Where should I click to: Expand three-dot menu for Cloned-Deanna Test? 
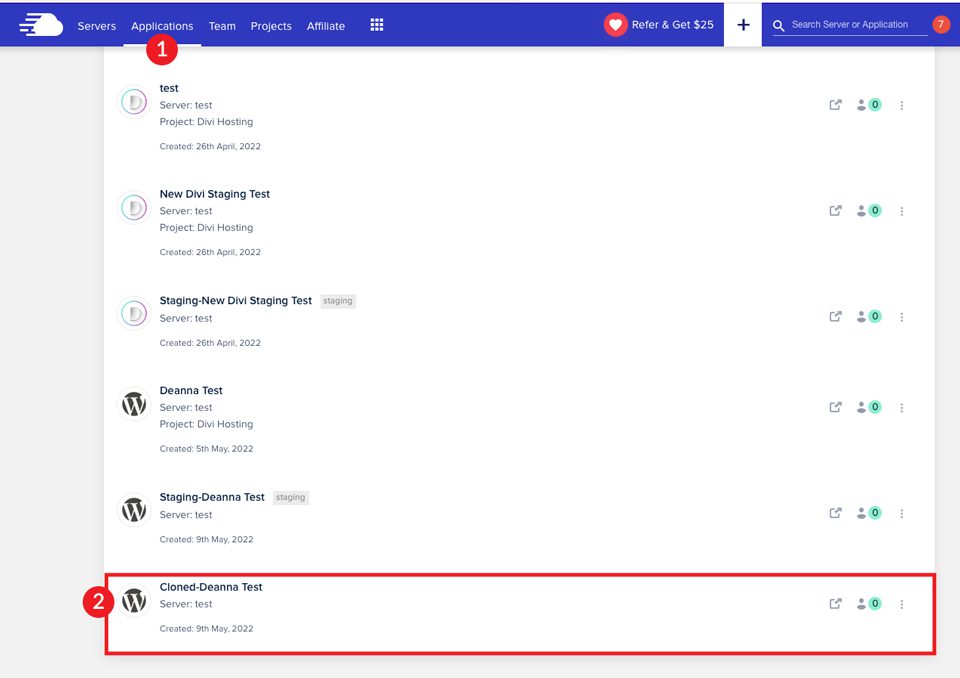[x=901, y=604]
